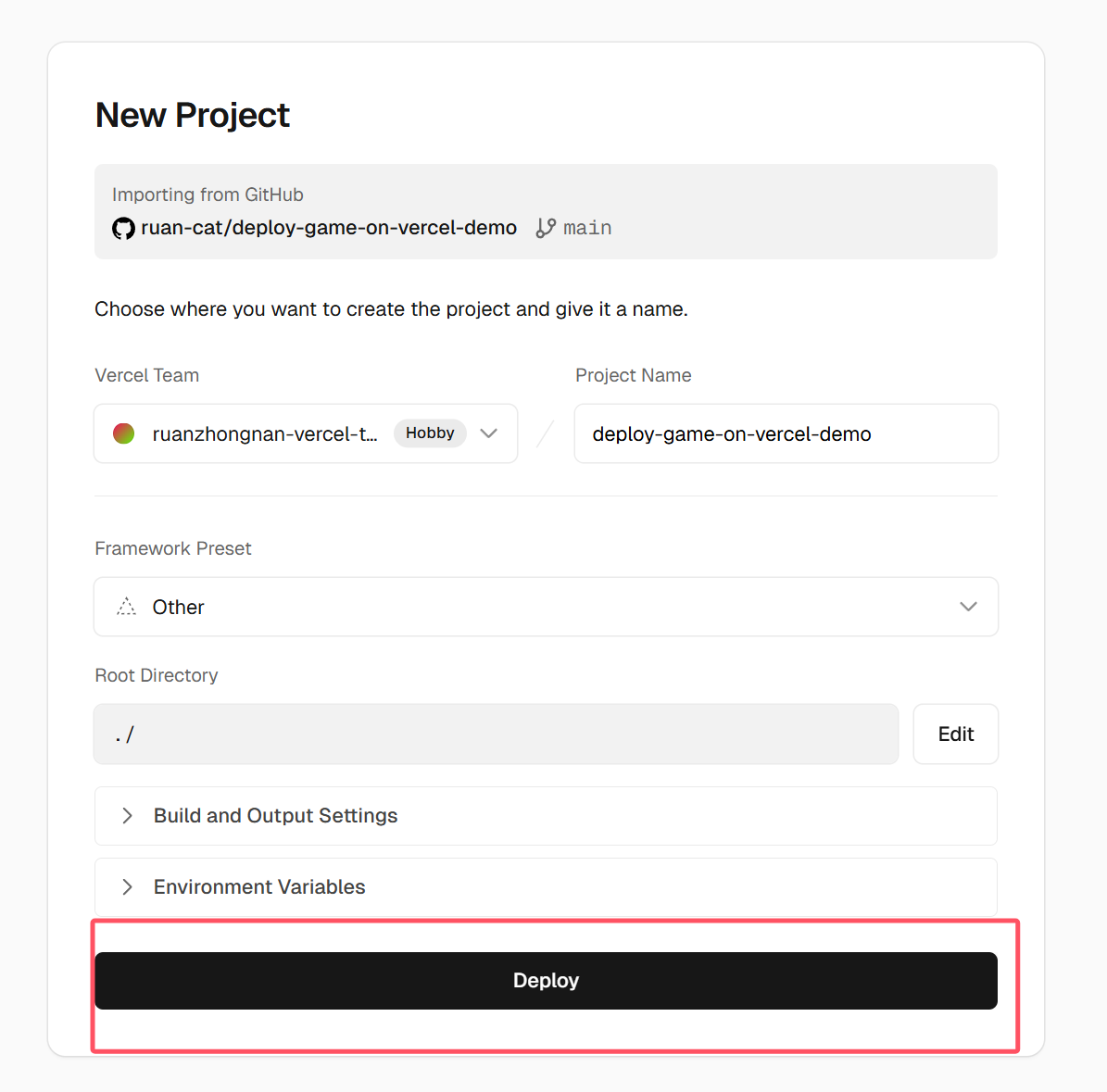Open the Vercel Team dropdown chevron

click(489, 433)
